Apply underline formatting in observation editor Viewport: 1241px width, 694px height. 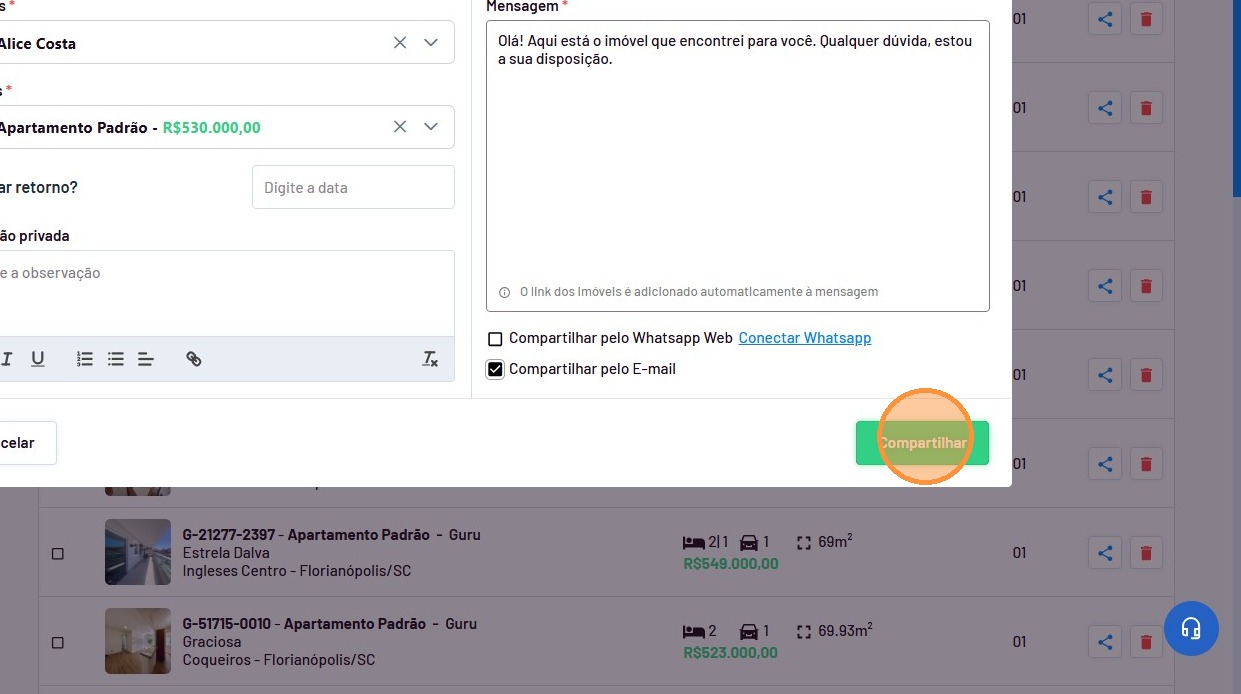(x=38, y=359)
